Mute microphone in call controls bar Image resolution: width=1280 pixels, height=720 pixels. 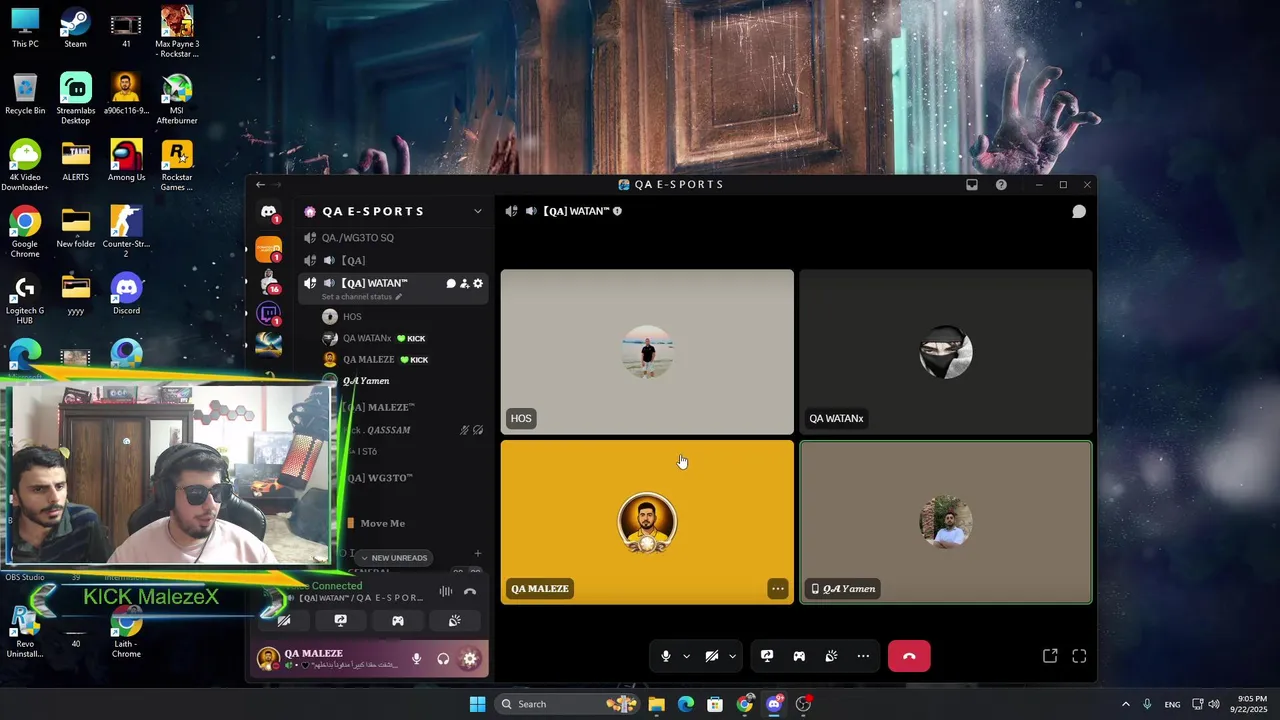[665, 656]
